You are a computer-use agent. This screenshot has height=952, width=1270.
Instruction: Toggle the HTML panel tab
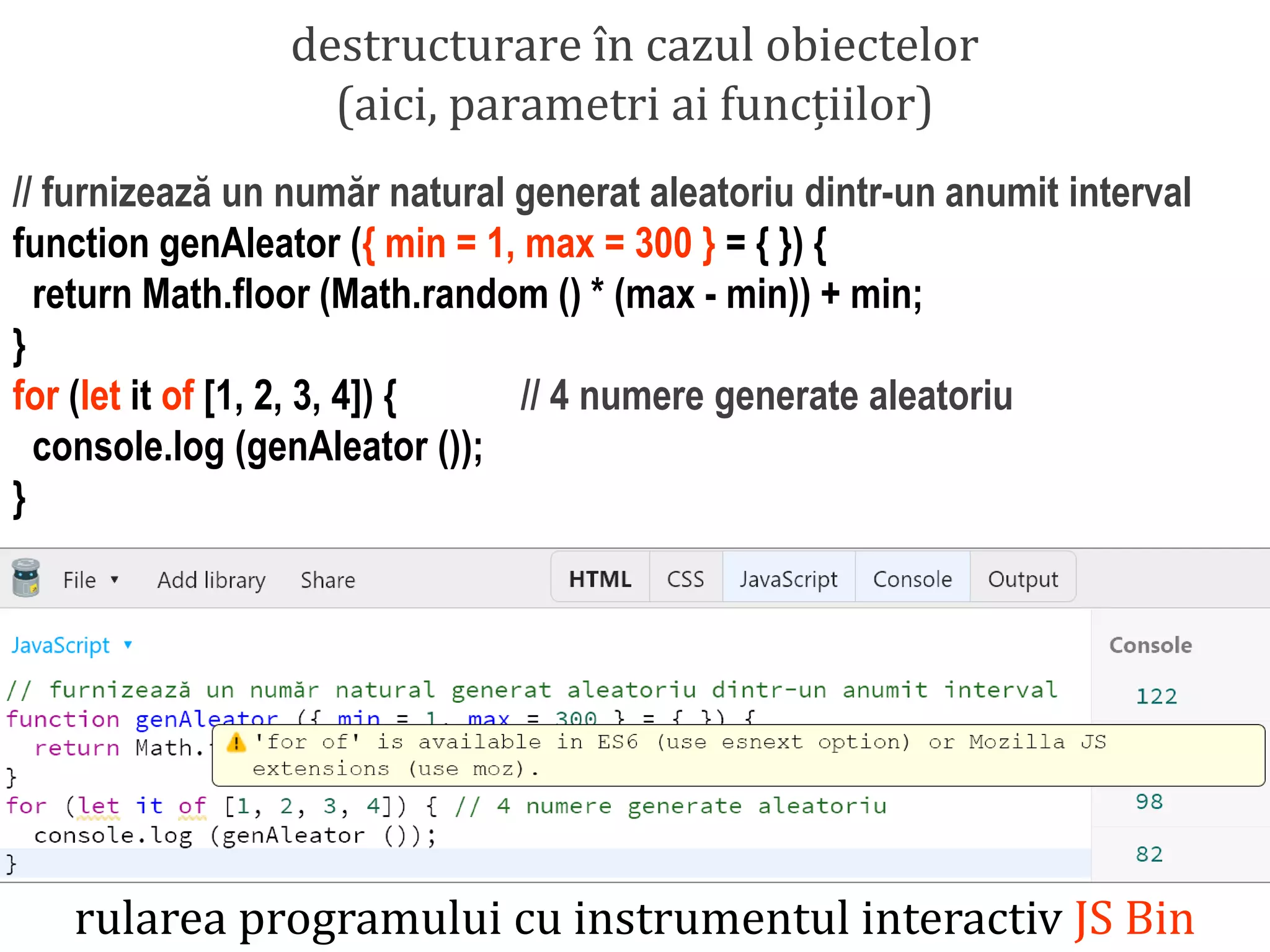pos(600,579)
